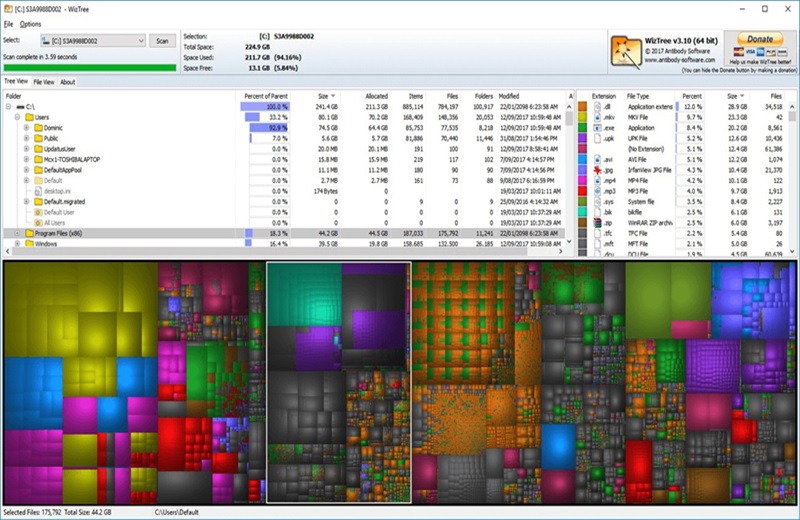Click the Scan button

pos(162,41)
